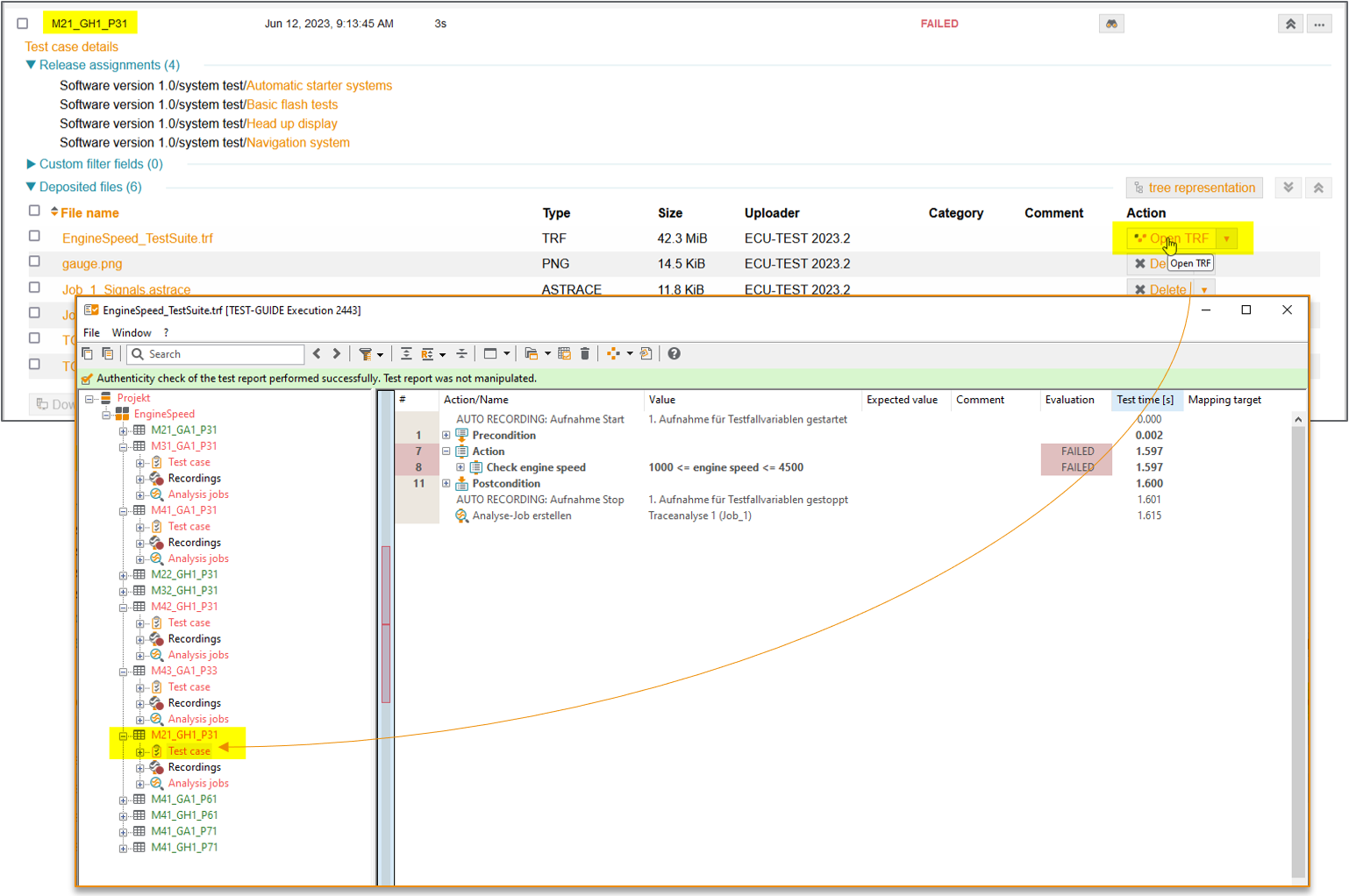Click the tree representation button
The image size is (1349, 896).
pos(1194,188)
